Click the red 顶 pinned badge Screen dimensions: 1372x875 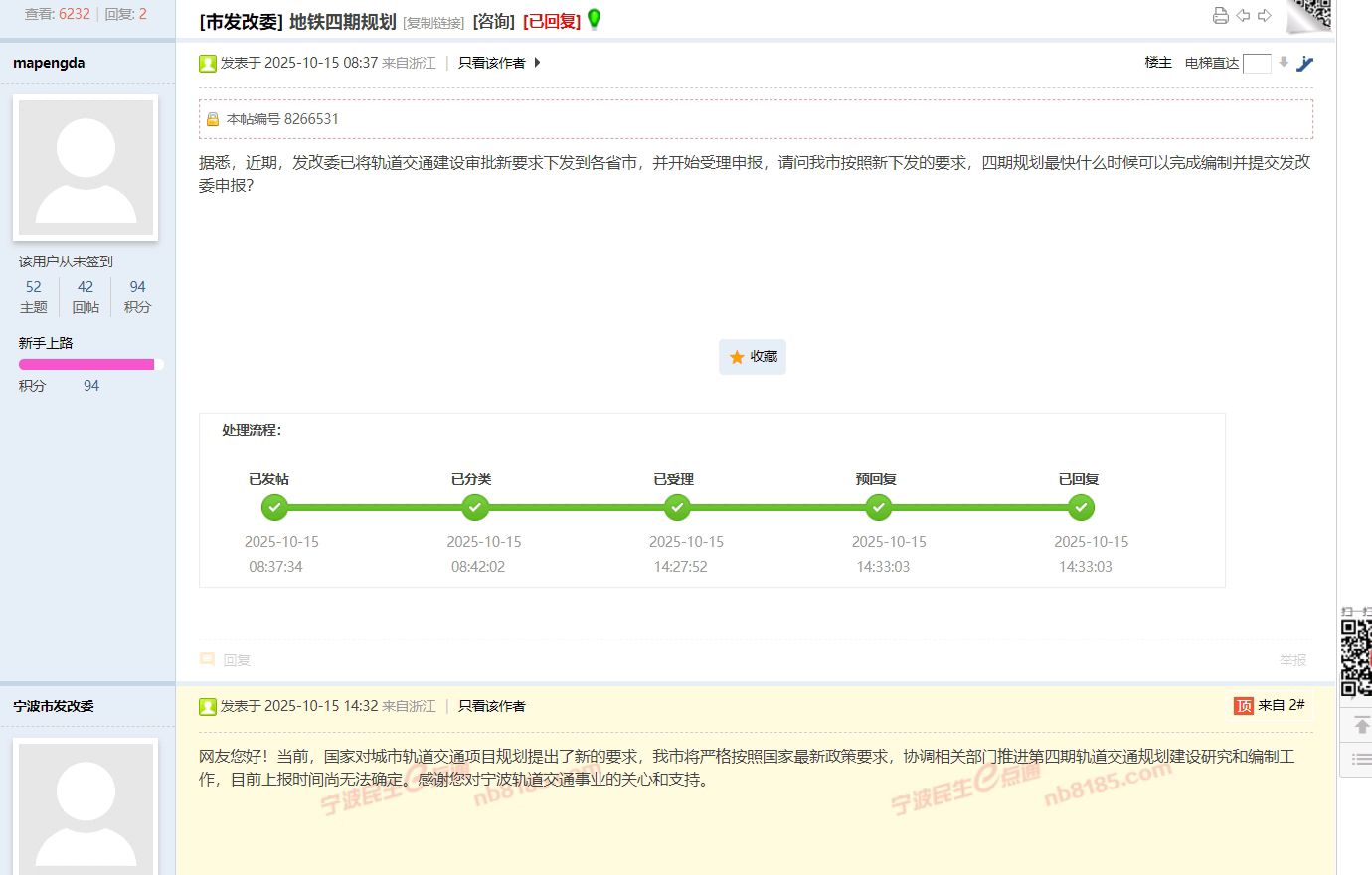click(1244, 706)
